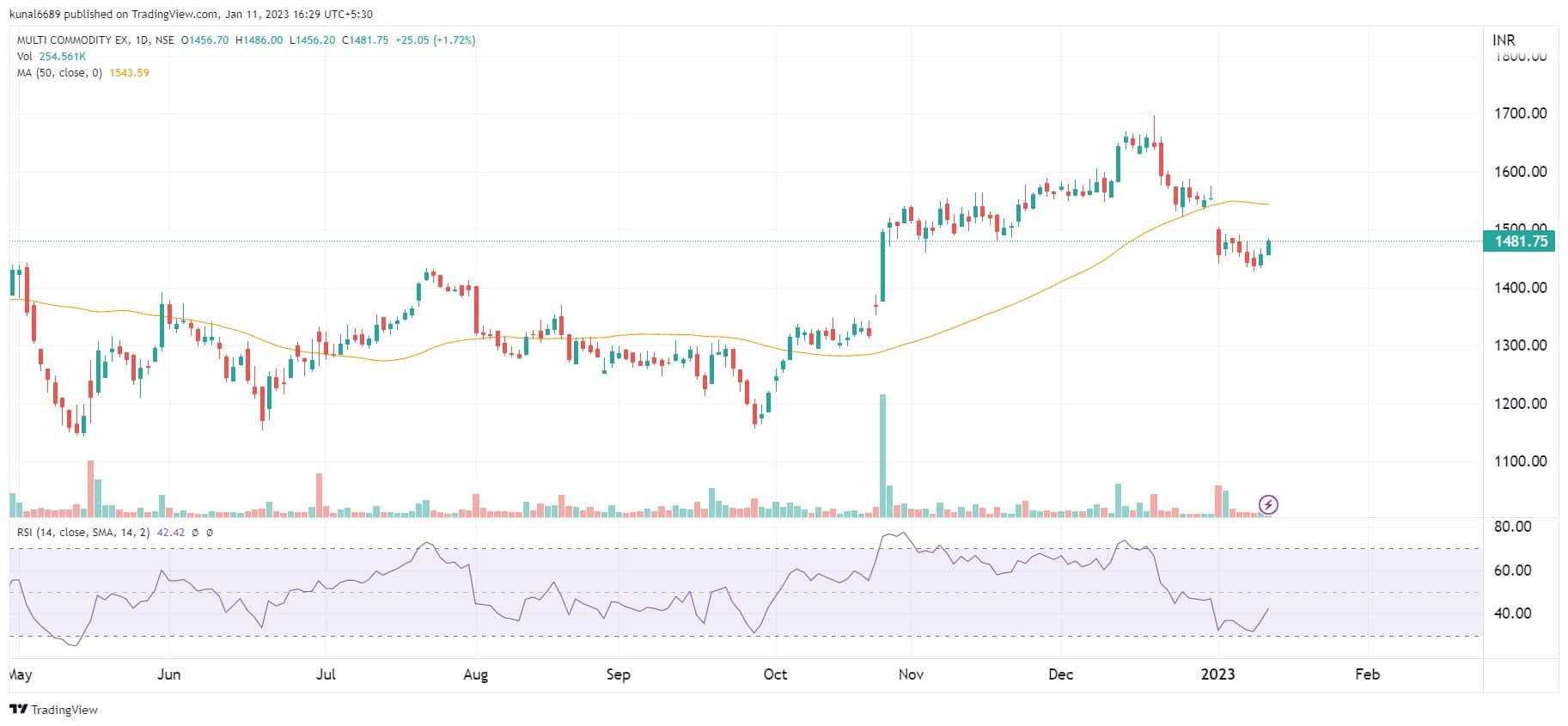Click the Oct label on time axis
Screen dimensions: 1568x726
775,674
